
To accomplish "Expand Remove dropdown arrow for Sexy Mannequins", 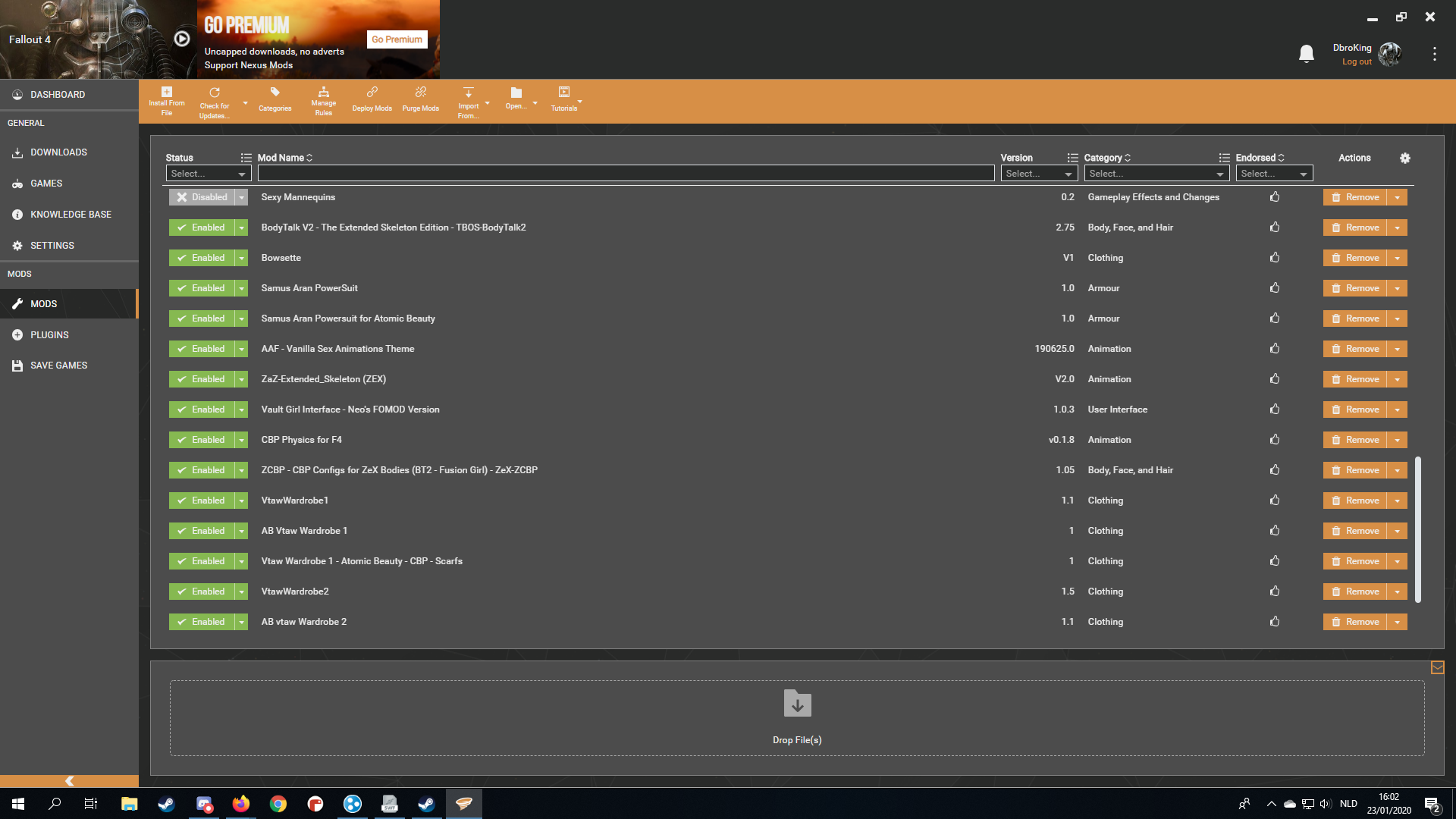I will pos(1397,197).
